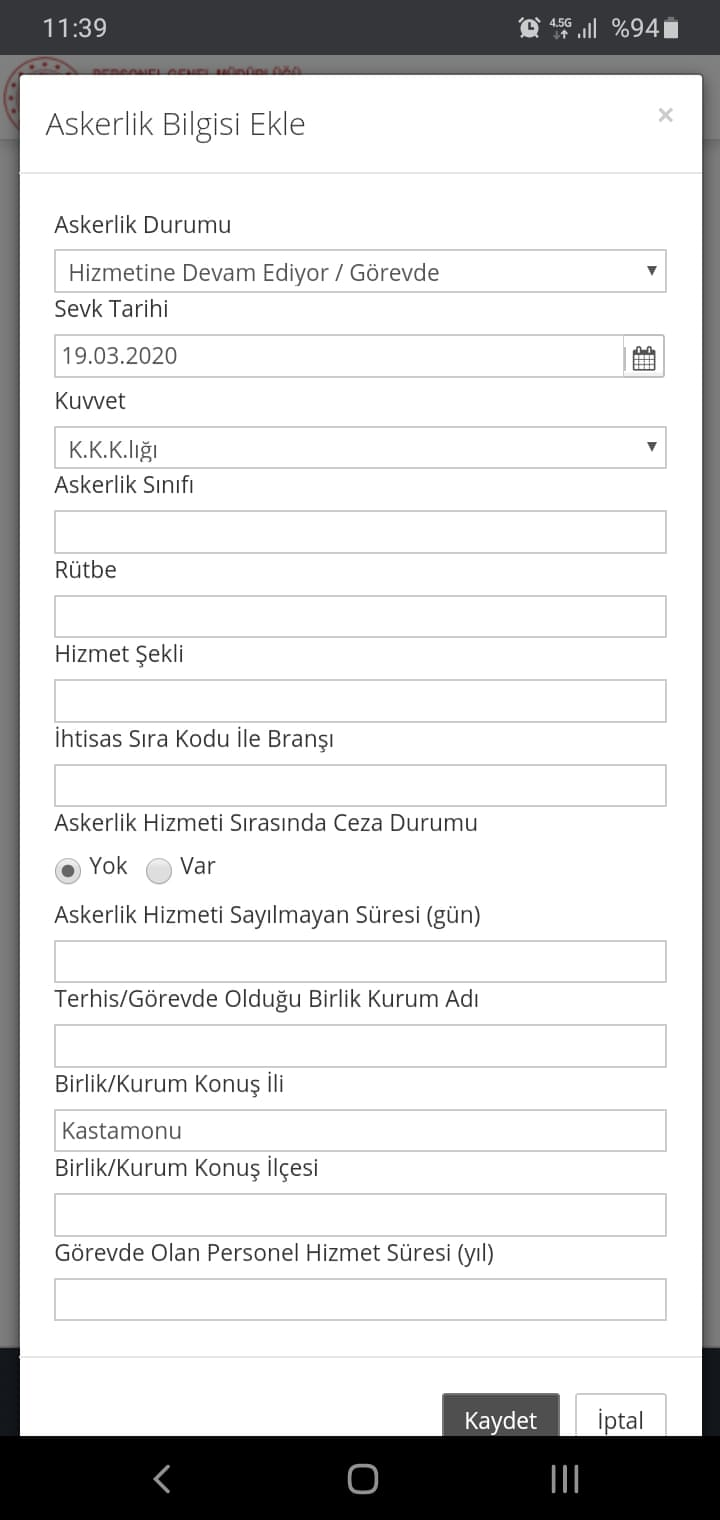Tap the battery icon in status bar
The width and height of the screenshot is (720, 1520).
(671, 28)
